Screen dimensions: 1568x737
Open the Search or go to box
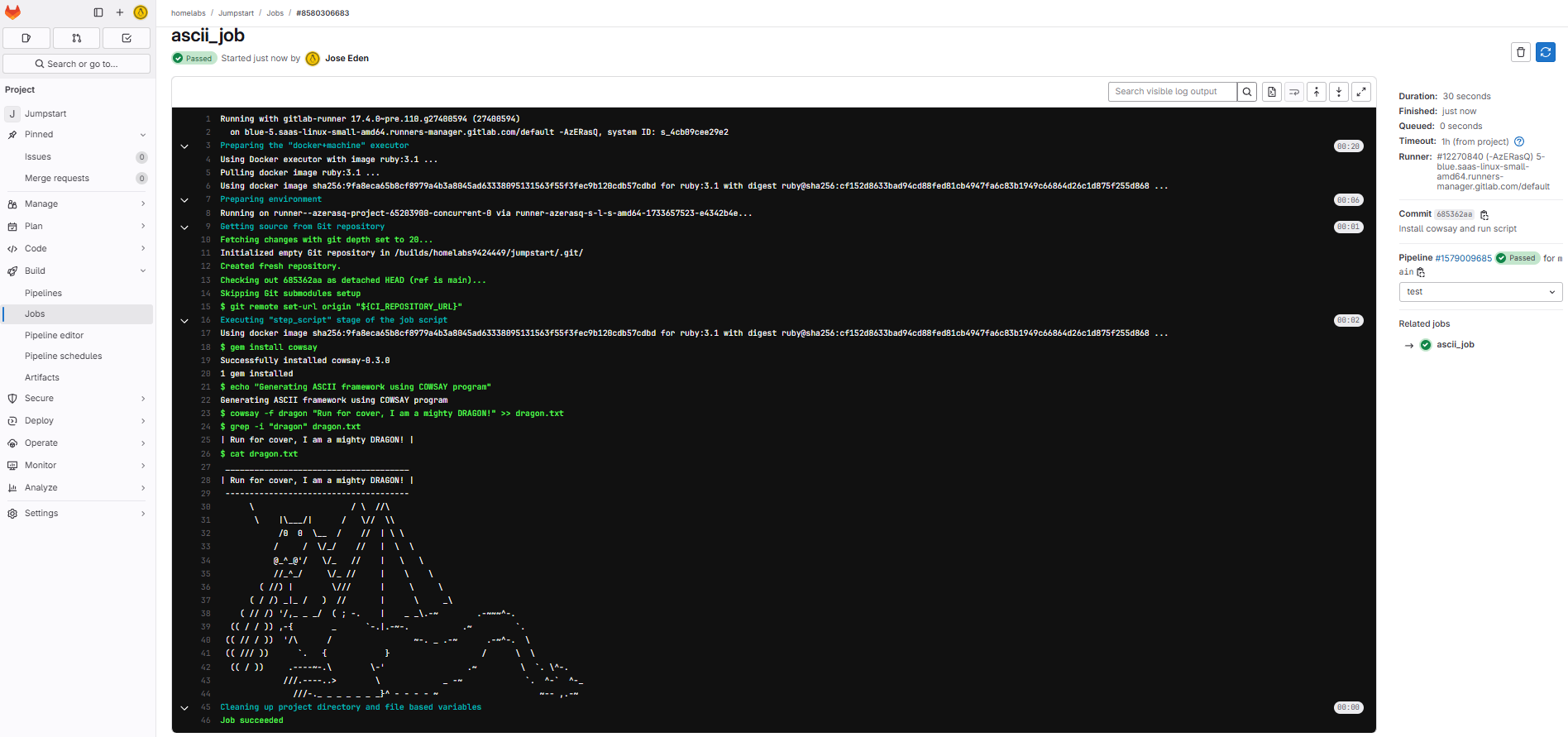(77, 64)
